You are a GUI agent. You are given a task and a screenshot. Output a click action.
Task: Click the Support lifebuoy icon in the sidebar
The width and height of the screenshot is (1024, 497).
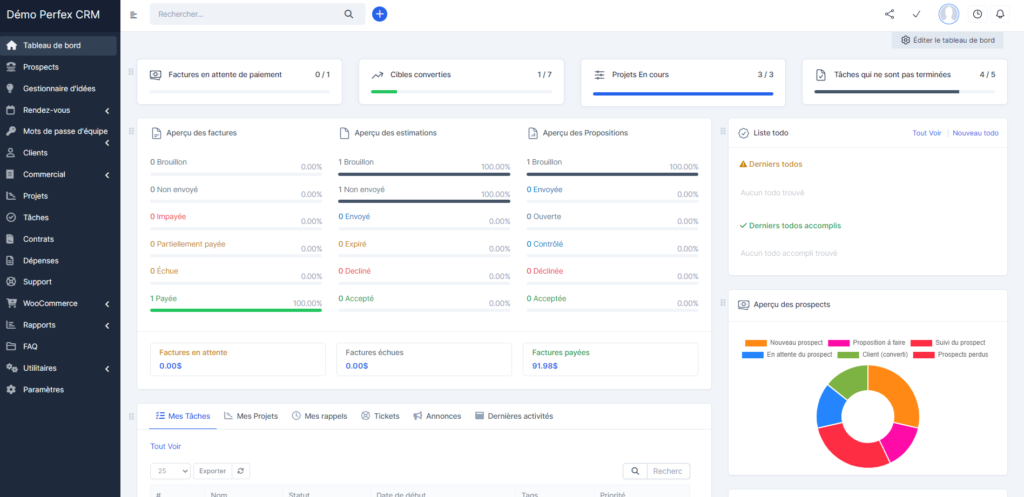click(10, 282)
